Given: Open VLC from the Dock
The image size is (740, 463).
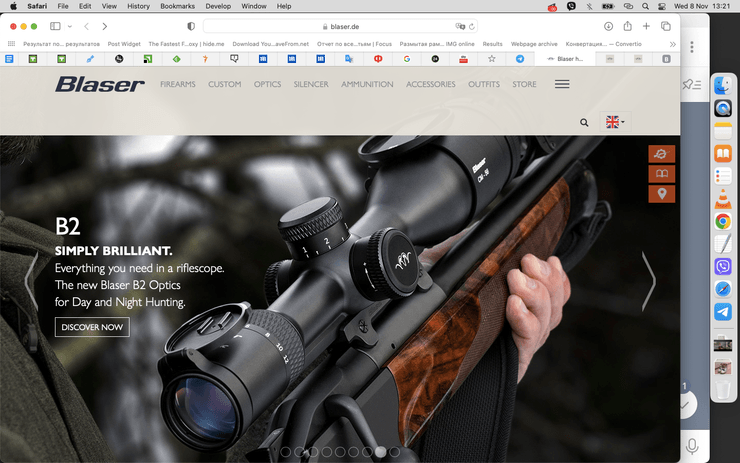Looking at the screenshot, I should click(x=723, y=199).
